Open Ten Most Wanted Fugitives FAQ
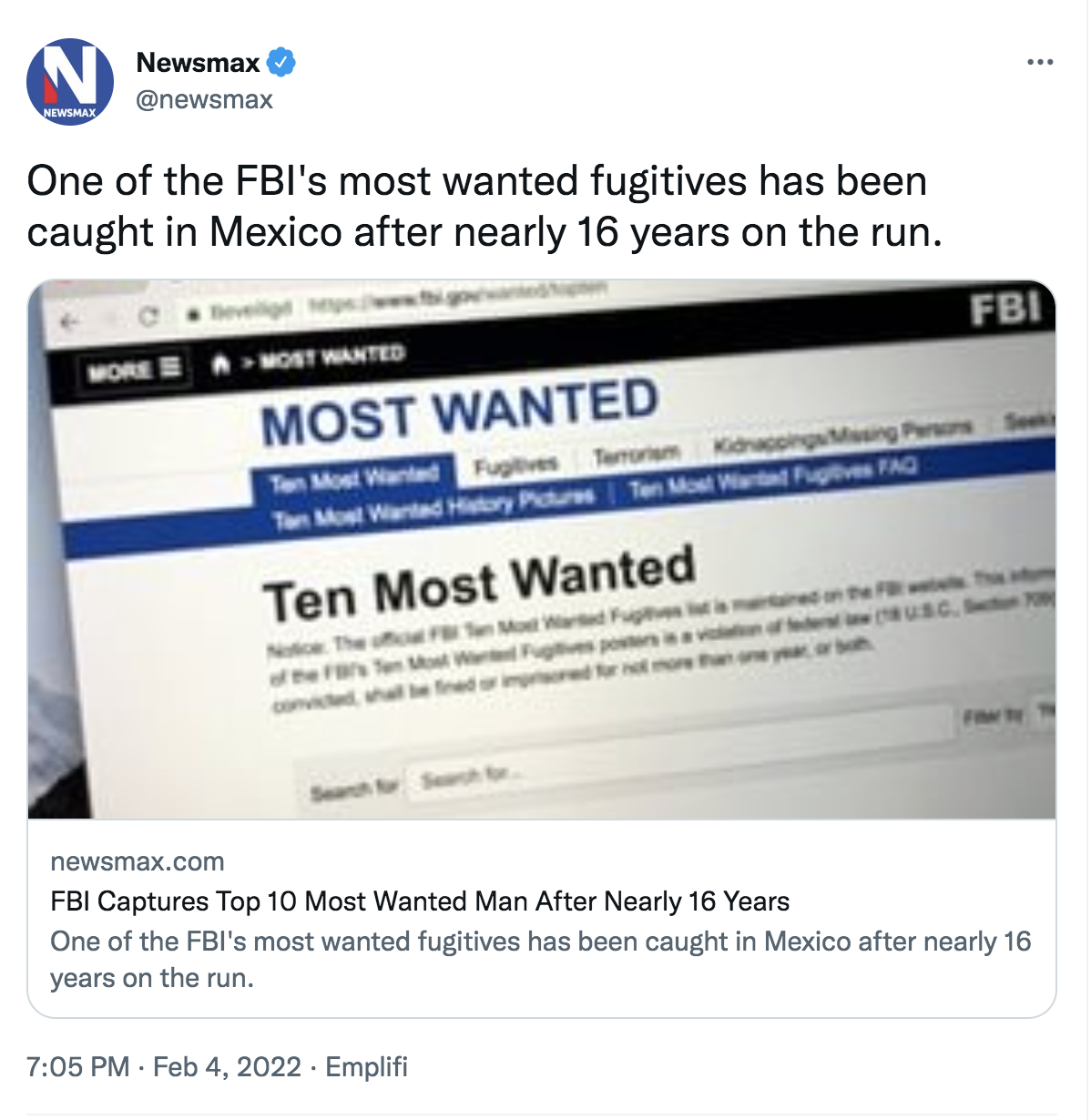1091x1120 pixels. pyautogui.click(x=772, y=479)
